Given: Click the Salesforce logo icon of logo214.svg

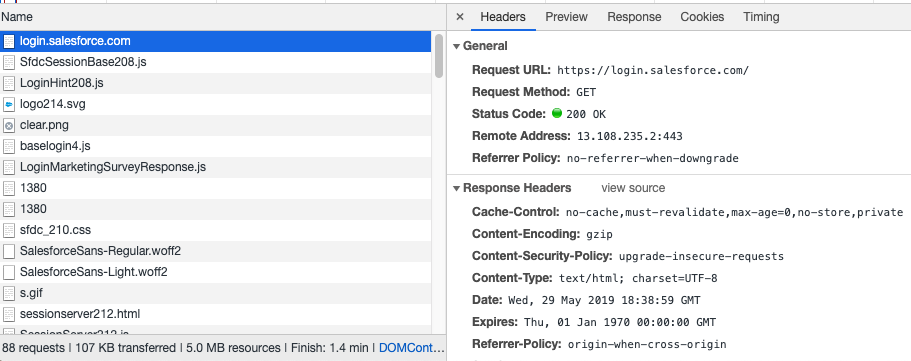Looking at the screenshot, I should (x=9, y=104).
